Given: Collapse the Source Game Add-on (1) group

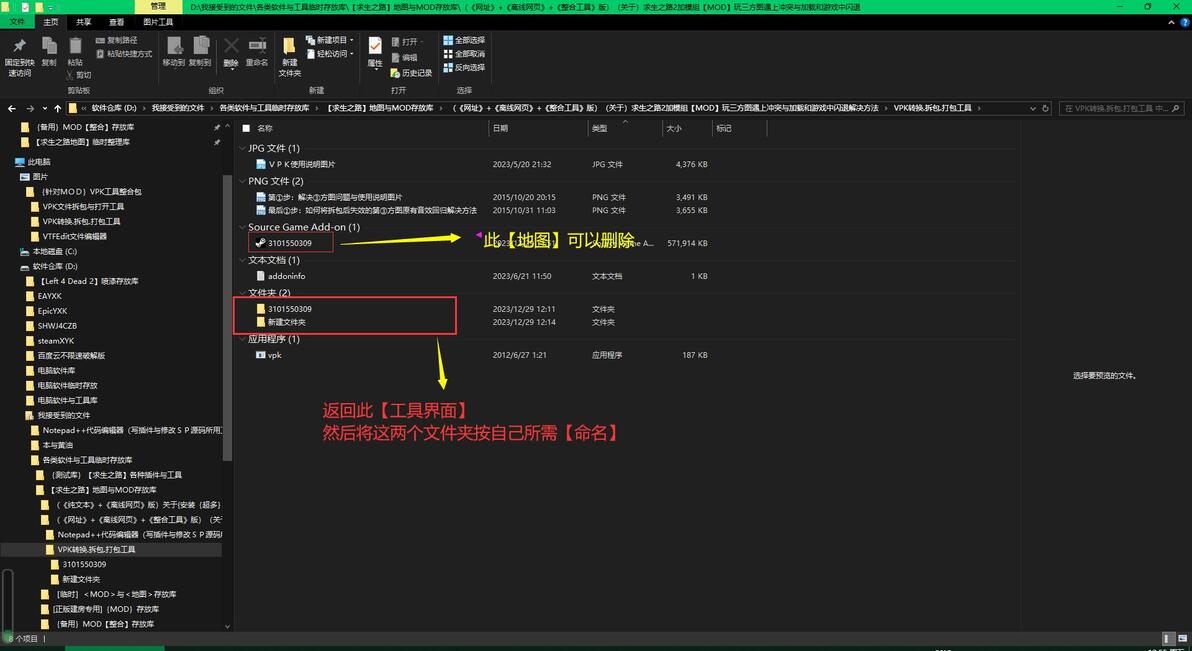Looking at the screenshot, I should pyautogui.click(x=243, y=227).
